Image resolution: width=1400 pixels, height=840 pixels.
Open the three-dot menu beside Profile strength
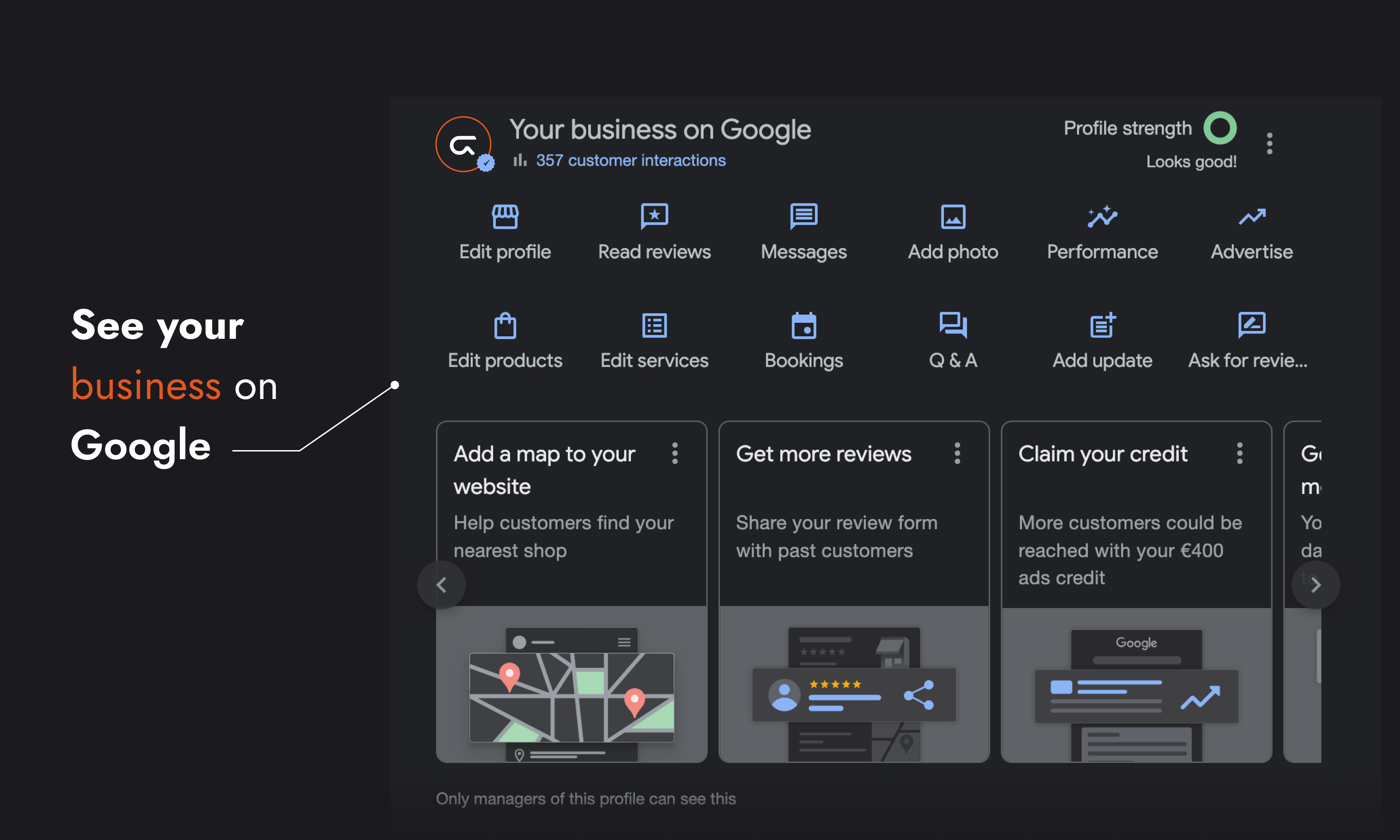click(x=1269, y=144)
